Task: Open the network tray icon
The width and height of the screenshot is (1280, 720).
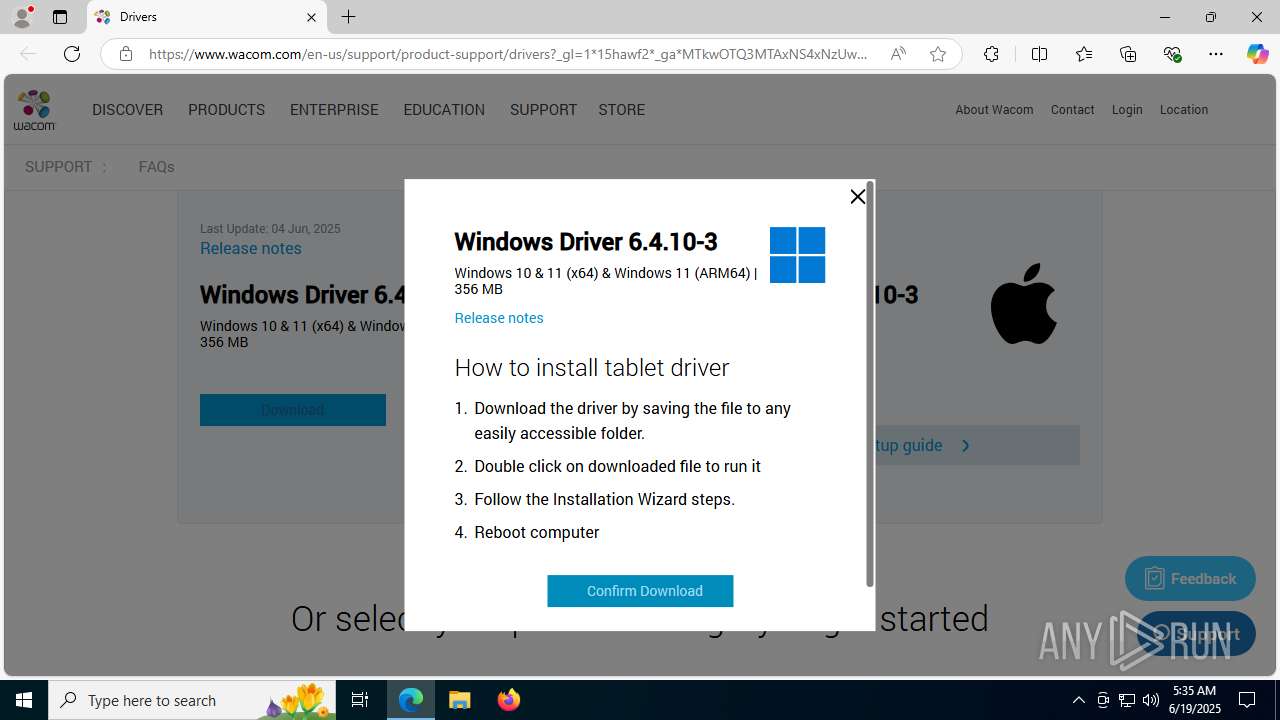Action: [1127, 700]
